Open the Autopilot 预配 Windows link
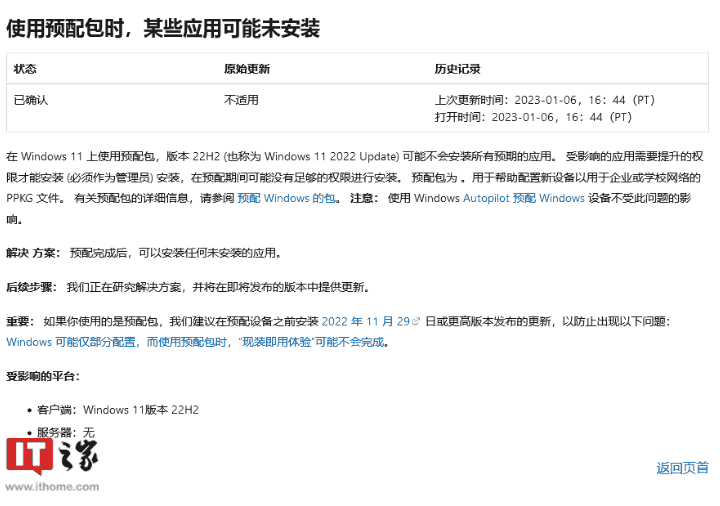This screenshot has width=720, height=506. [523, 199]
